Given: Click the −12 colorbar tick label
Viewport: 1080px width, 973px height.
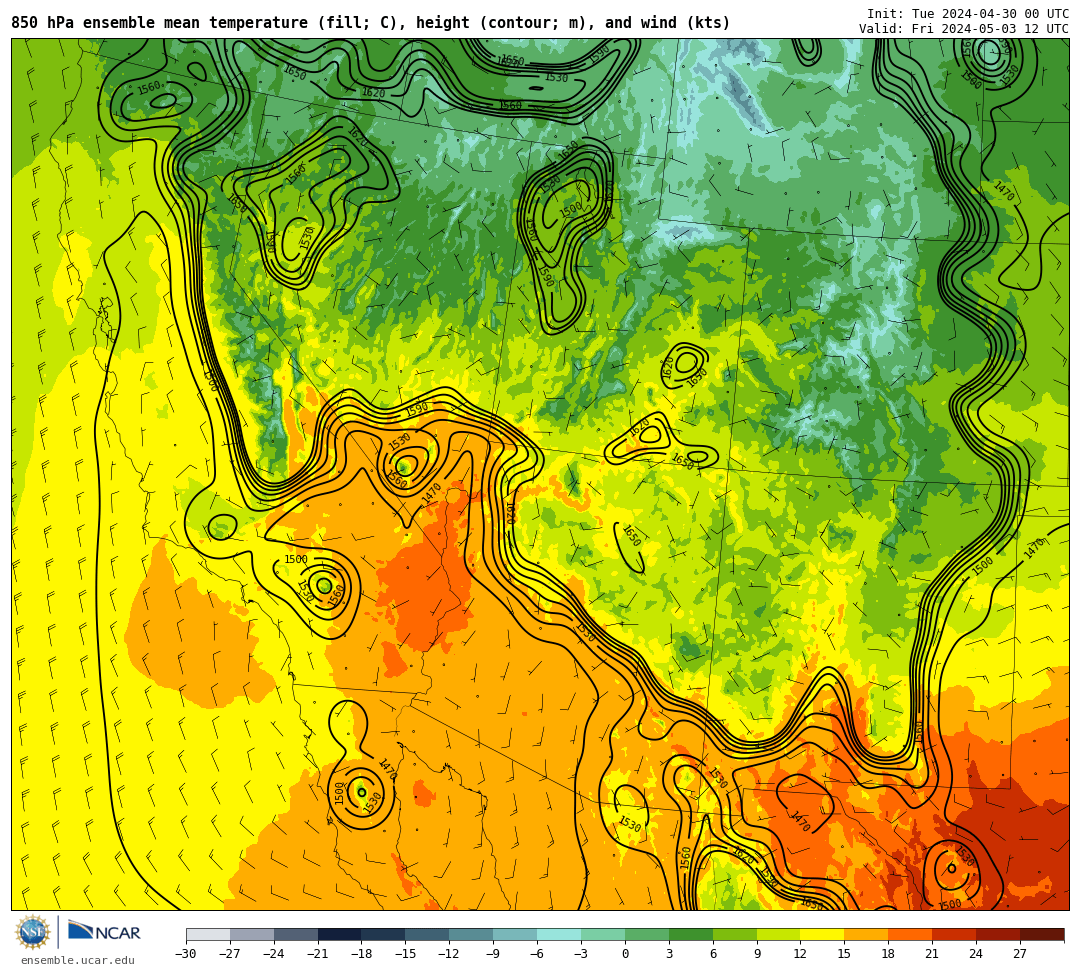Looking at the screenshot, I should 450,954.
